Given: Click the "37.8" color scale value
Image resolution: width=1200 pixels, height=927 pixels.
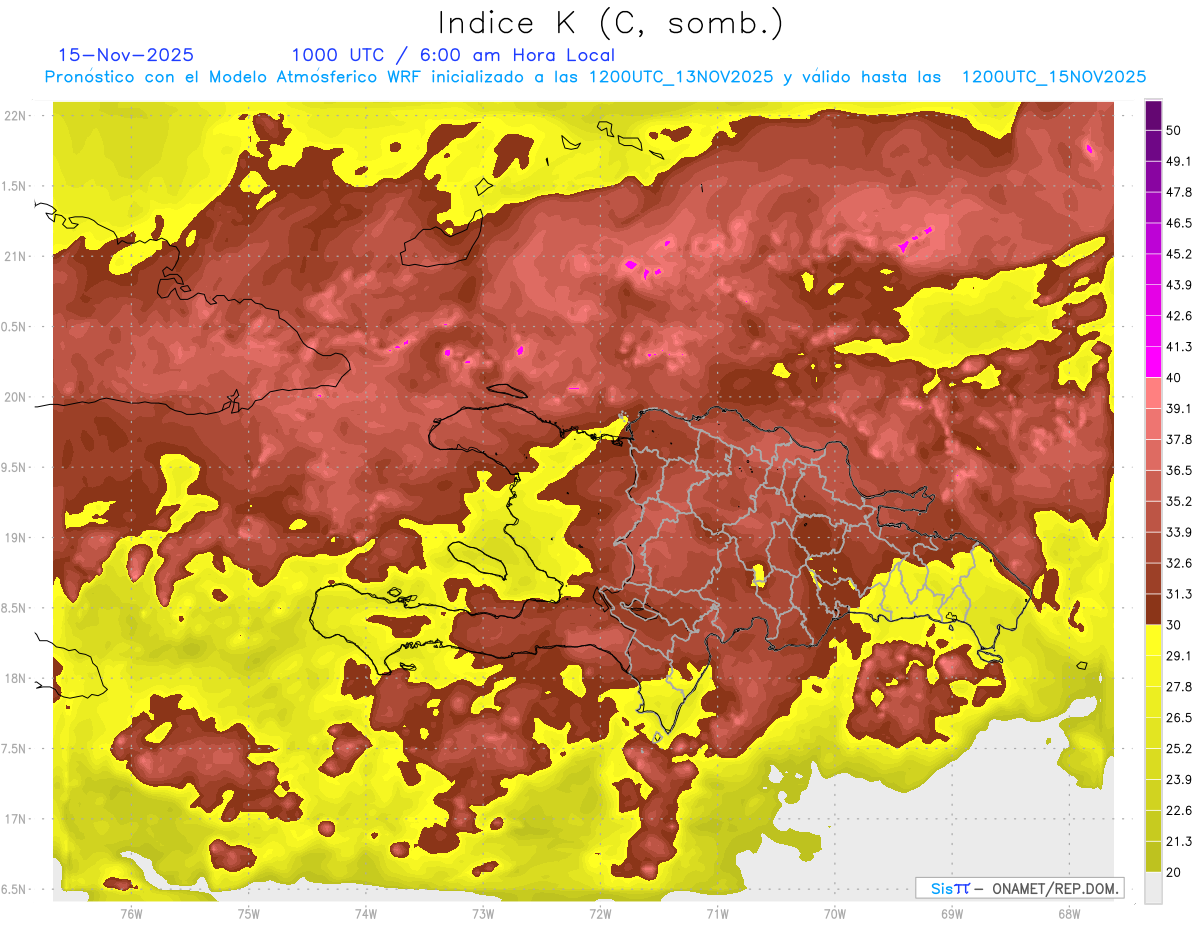Looking at the screenshot, I should pos(1179,440).
